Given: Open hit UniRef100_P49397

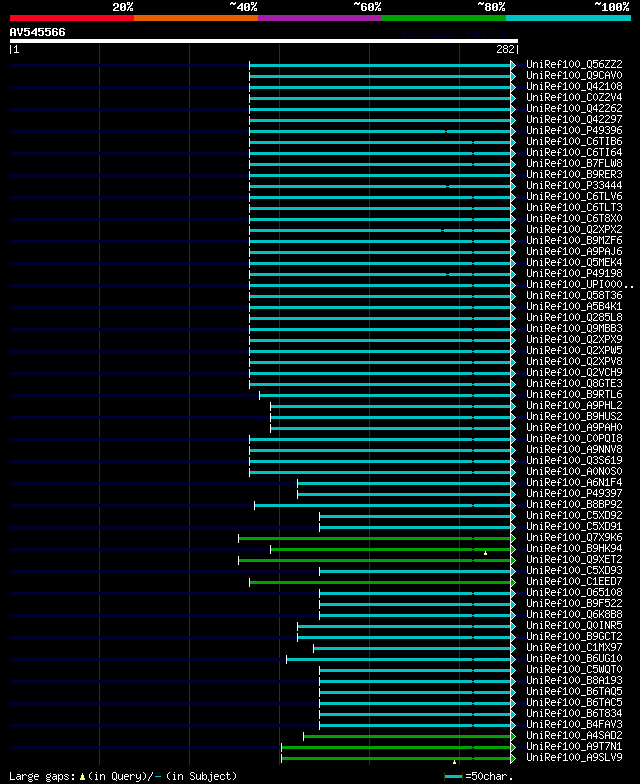Looking at the screenshot, I should click(x=574, y=494).
